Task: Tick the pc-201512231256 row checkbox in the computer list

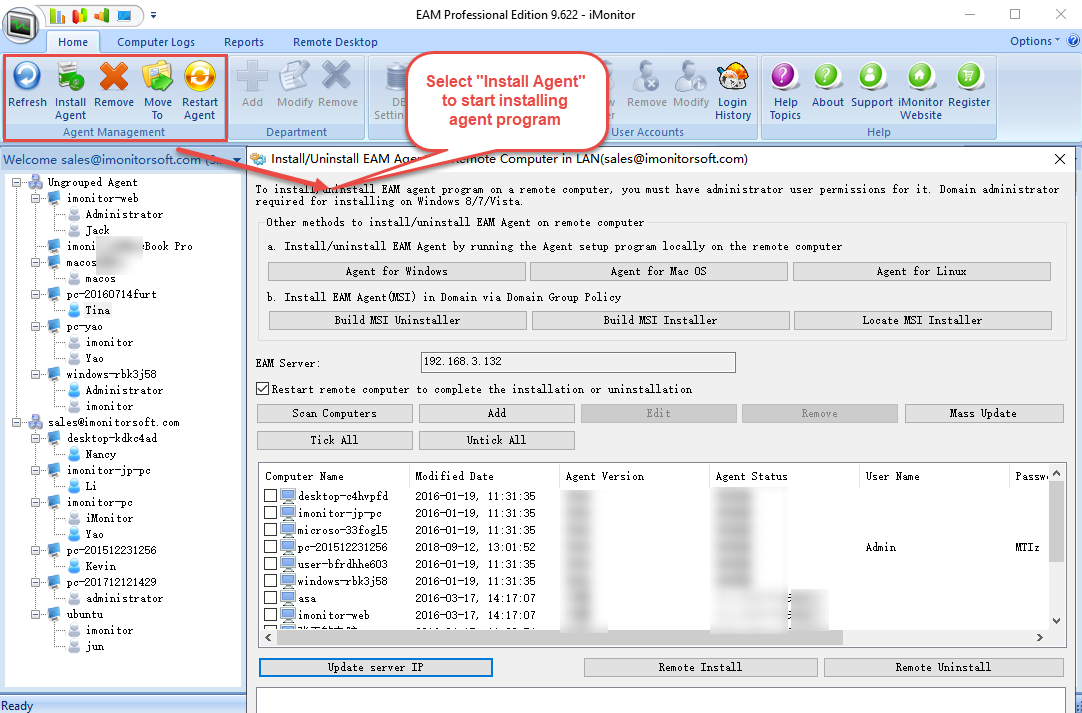Action: pyautogui.click(x=270, y=547)
